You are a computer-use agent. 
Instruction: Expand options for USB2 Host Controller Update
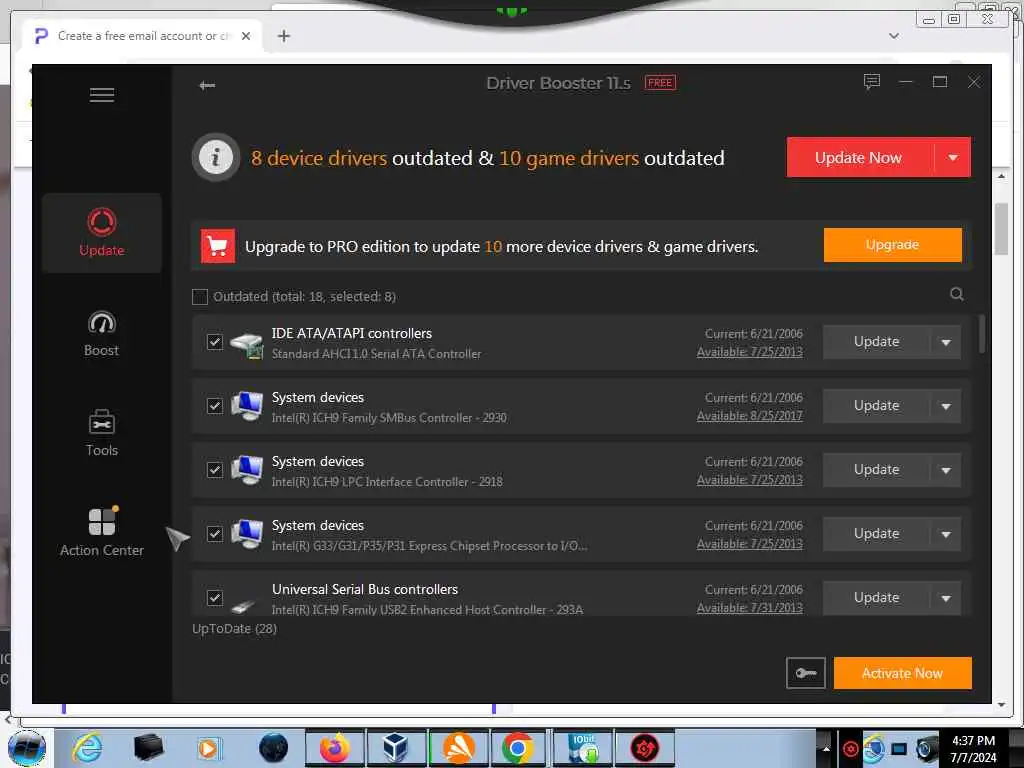click(x=946, y=598)
